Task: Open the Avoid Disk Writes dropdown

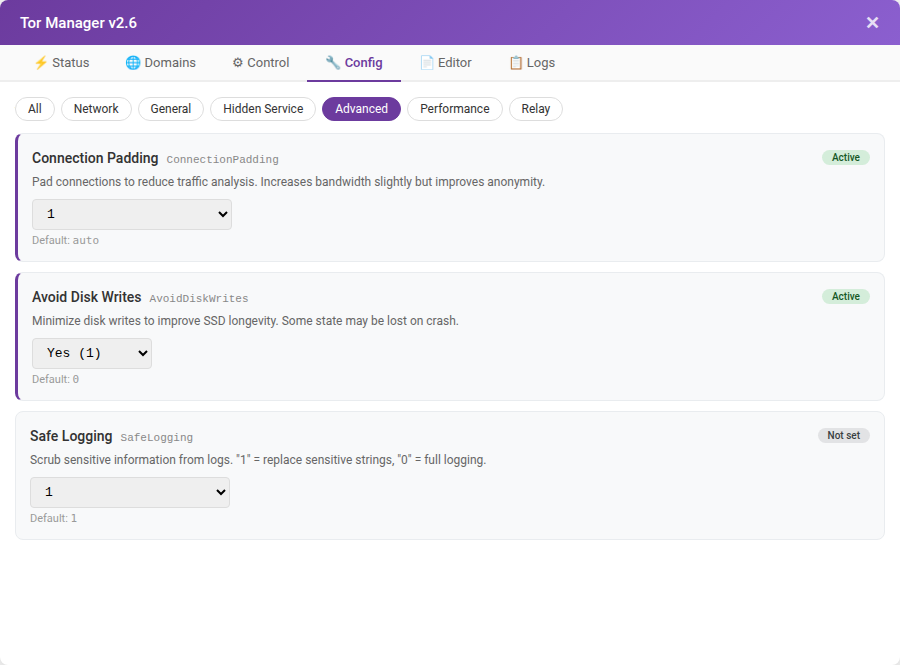Action: coord(92,353)
